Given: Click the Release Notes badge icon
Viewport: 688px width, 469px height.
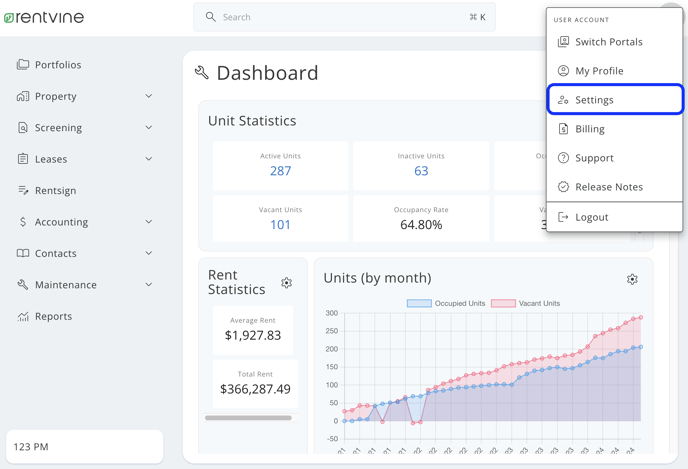Looking at the screenshot, I should [563, 187].
